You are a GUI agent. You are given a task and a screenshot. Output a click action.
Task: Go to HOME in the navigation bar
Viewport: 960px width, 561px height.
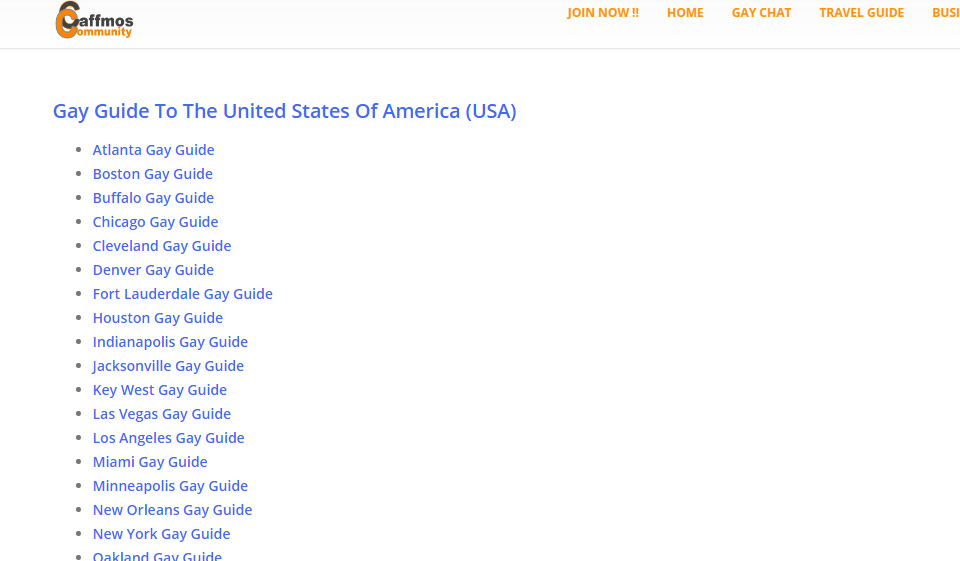pyautogui.click(x=685, y=13)
